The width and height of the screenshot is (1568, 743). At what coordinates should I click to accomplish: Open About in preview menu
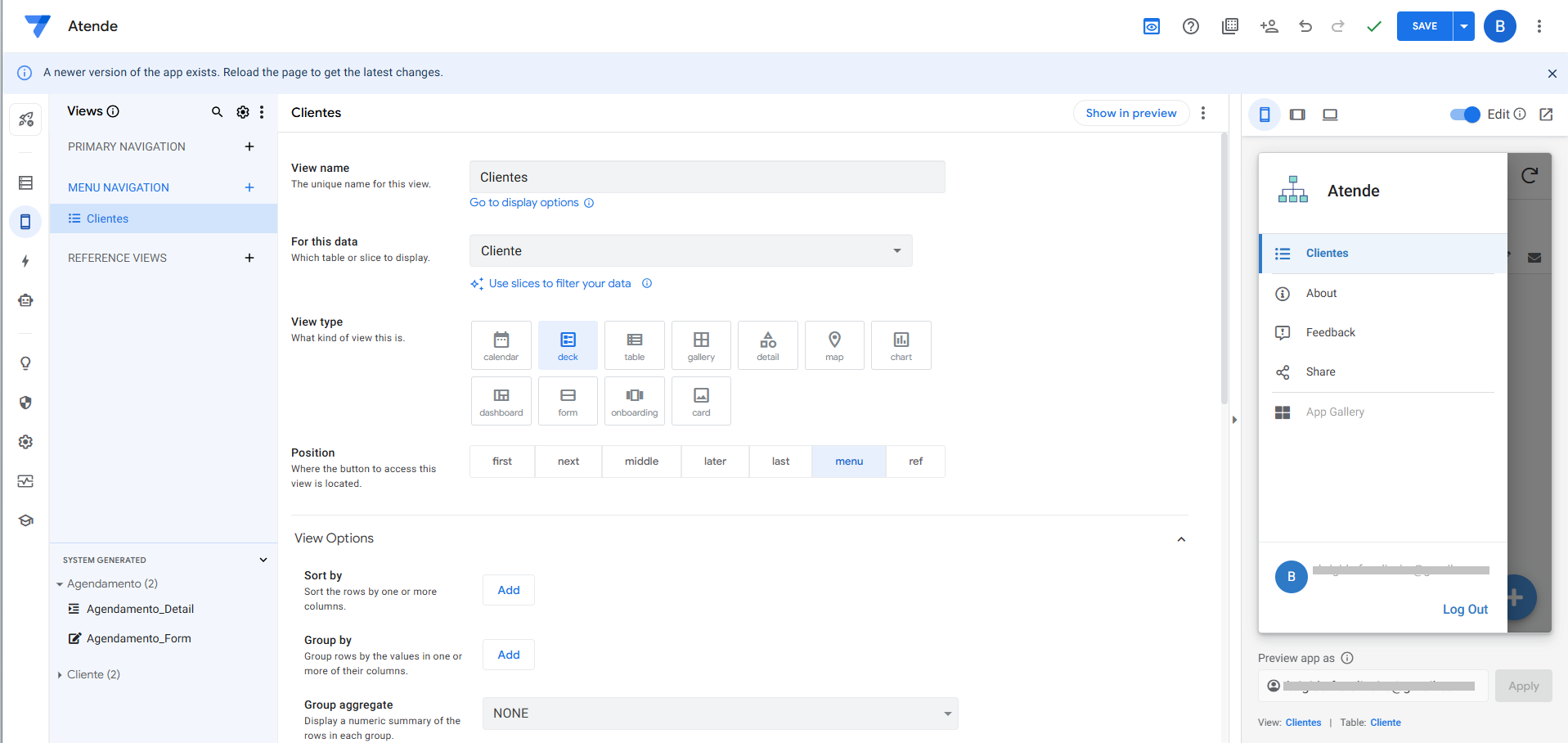1321,293
